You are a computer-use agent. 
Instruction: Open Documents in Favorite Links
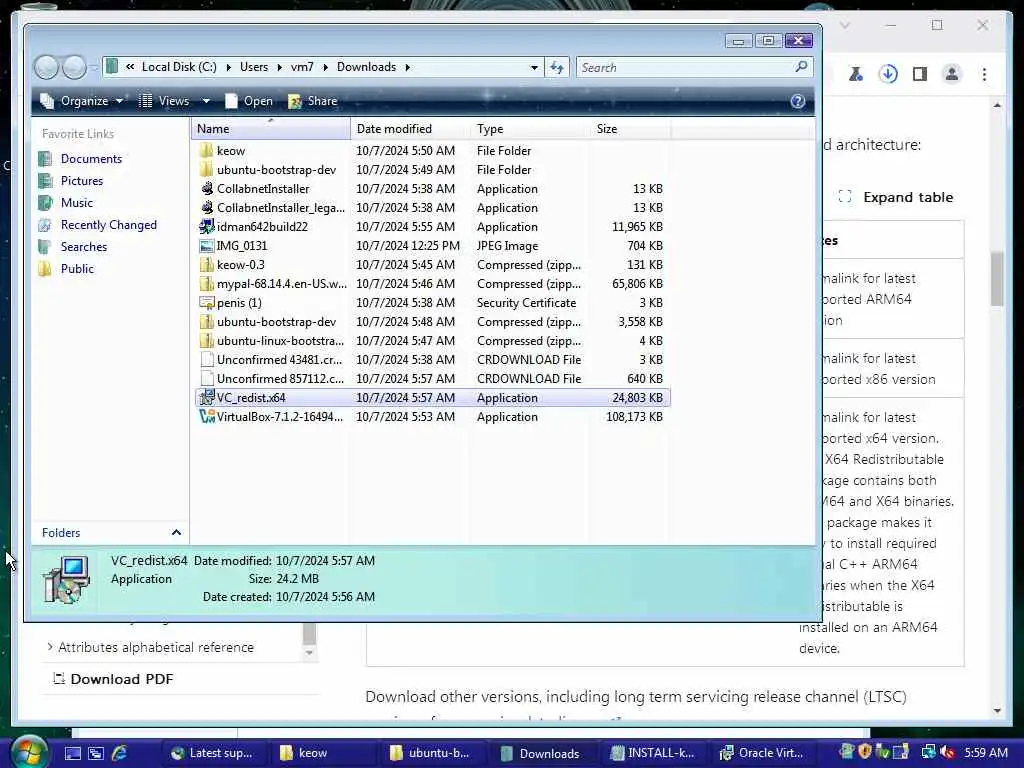click(91, 159)
